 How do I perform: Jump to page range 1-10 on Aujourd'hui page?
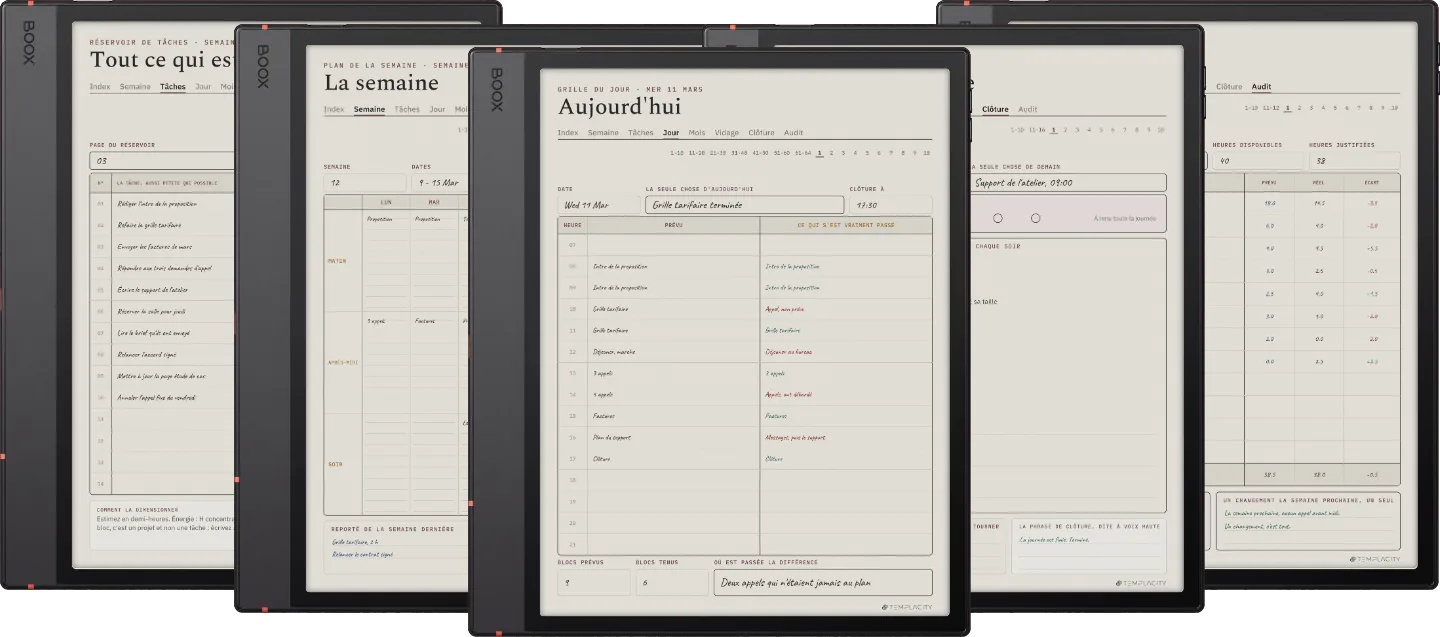click(677, 153)
